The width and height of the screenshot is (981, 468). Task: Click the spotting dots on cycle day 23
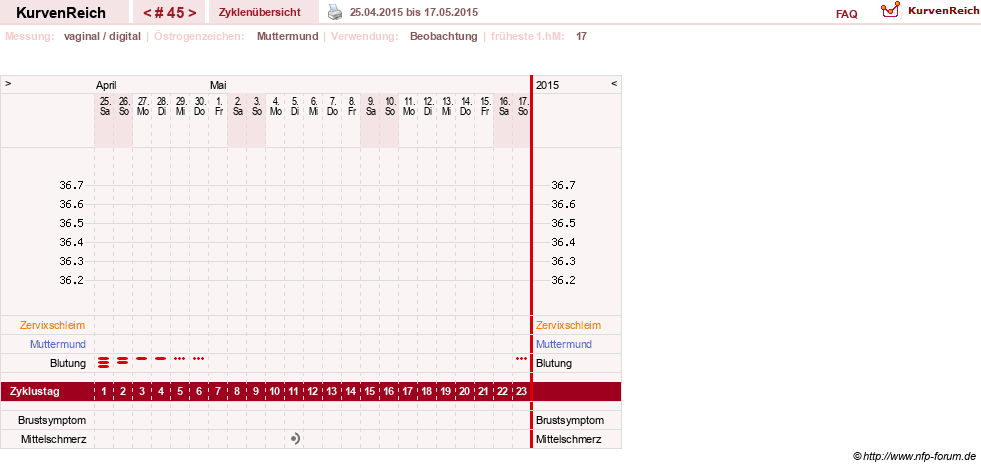521,359
